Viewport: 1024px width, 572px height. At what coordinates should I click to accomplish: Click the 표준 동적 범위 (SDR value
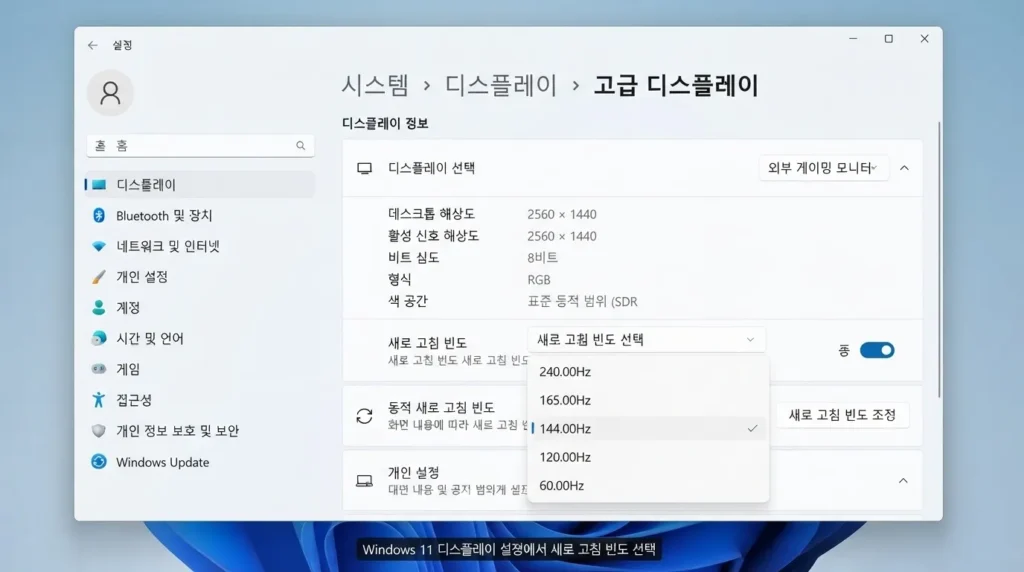pyautogui.click(x=583, y=302)
